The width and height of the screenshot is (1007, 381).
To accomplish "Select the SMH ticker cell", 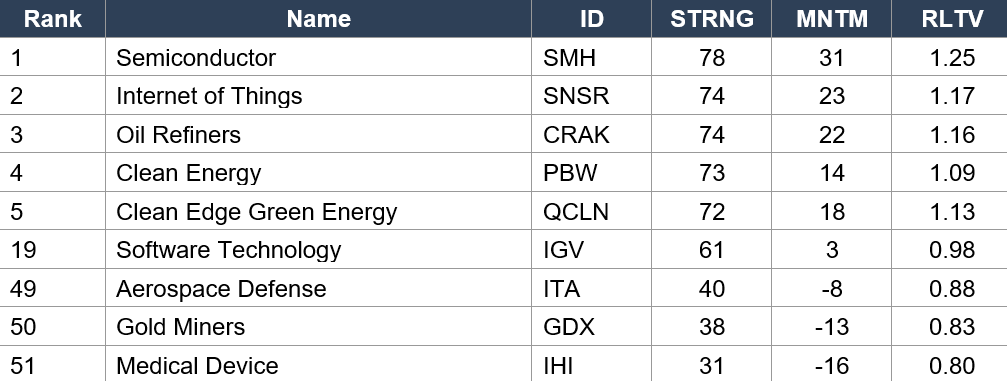I will point(591,57).
